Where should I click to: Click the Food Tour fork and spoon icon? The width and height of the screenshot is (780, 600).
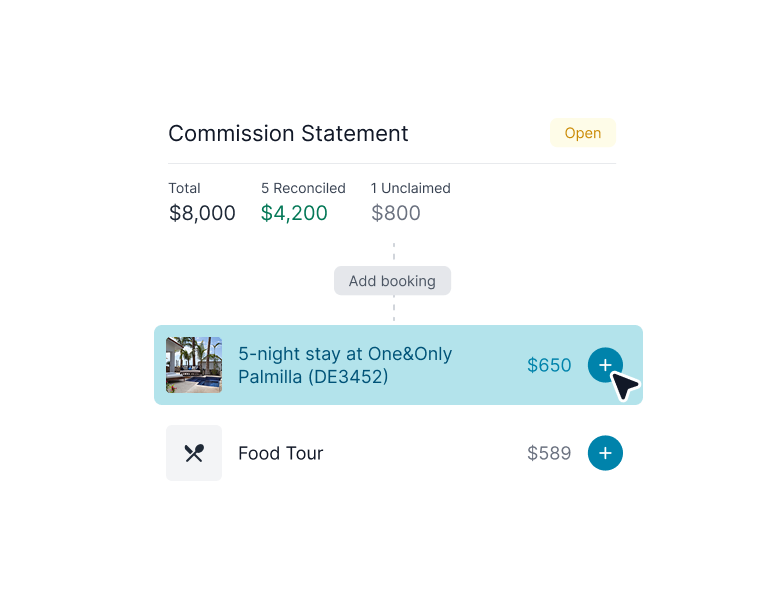pyautogui.click(x=194, y=453)
